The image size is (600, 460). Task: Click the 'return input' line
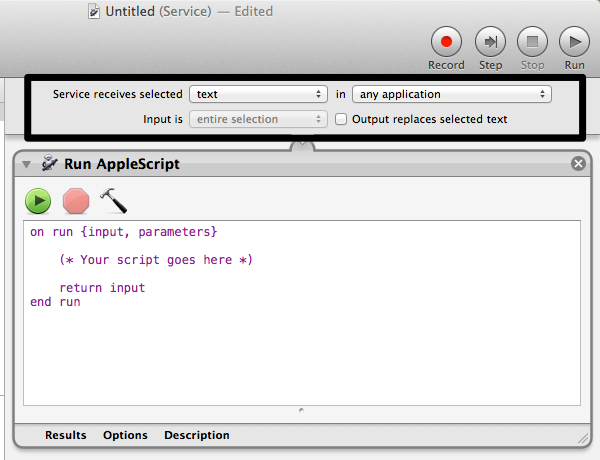[x=102, y=288]
